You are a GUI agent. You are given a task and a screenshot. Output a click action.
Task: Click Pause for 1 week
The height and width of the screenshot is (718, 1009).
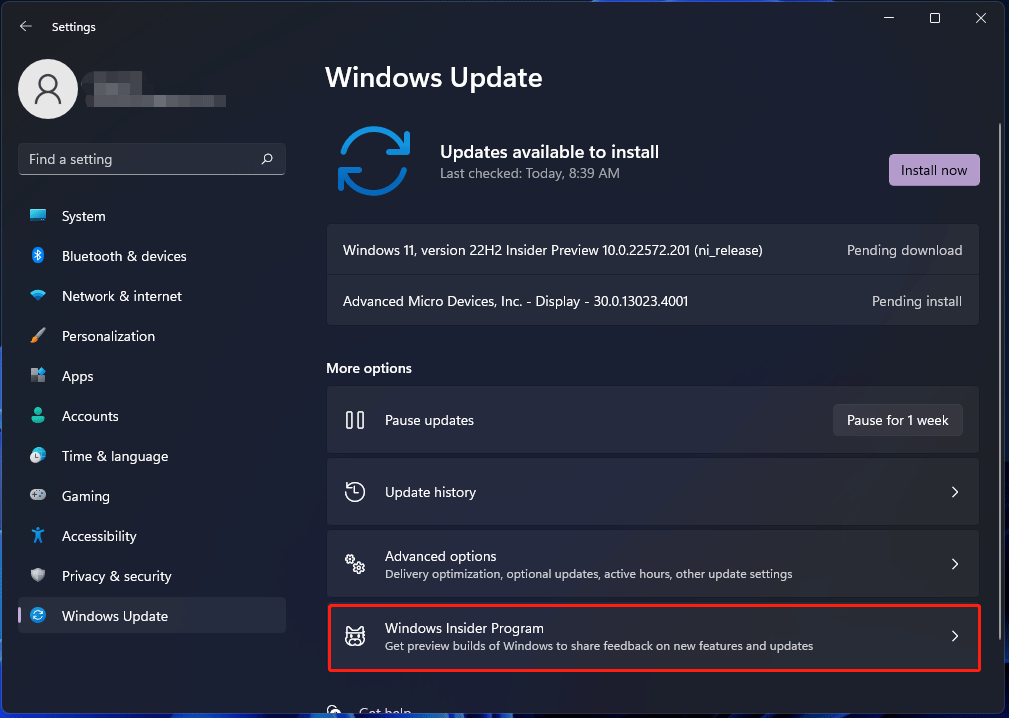pos(897,420)
